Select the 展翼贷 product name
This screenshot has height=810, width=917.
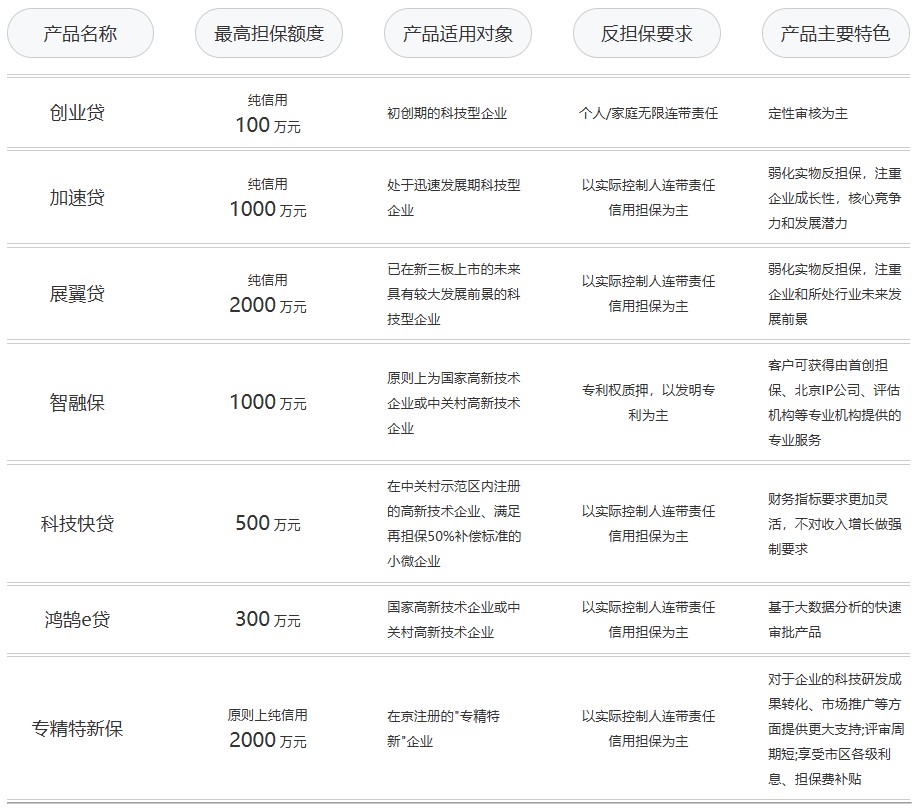[77, 294]
